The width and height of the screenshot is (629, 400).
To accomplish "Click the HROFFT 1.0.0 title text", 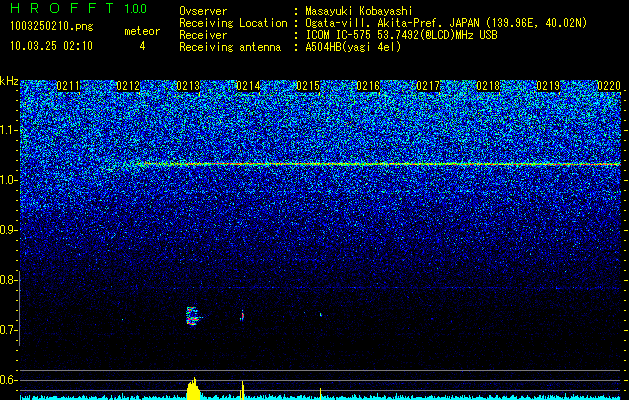I will pos(79,8).
